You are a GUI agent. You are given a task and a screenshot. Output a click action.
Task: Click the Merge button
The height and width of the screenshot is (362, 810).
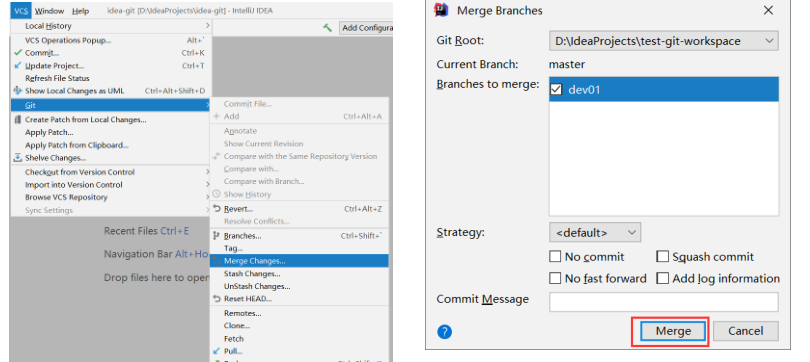pyautogui.click(x=673, y=331)
